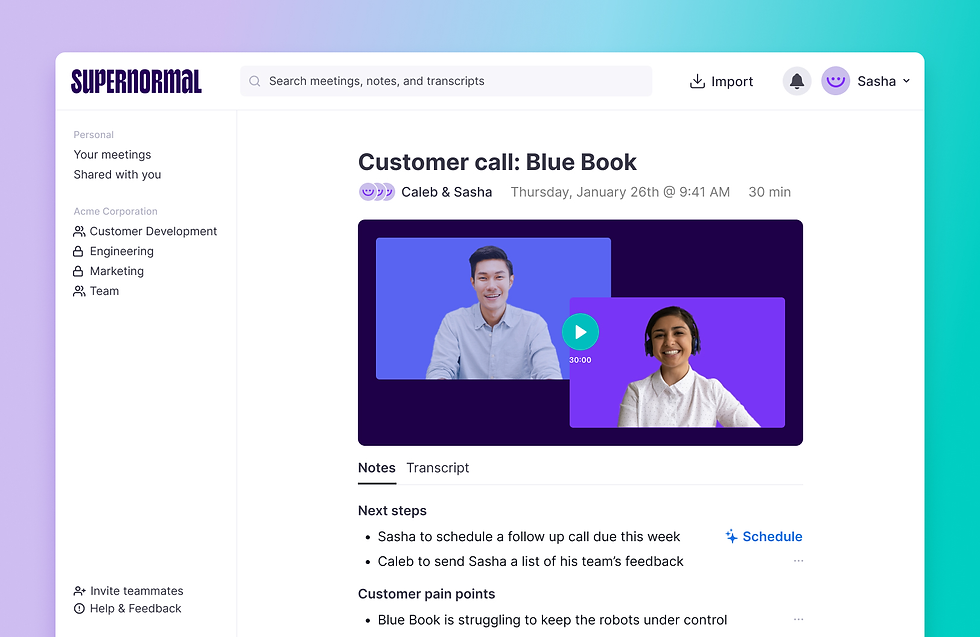980x637 pixels.
Task: Click the Thursday, January 26th date text
Action: 620,192
